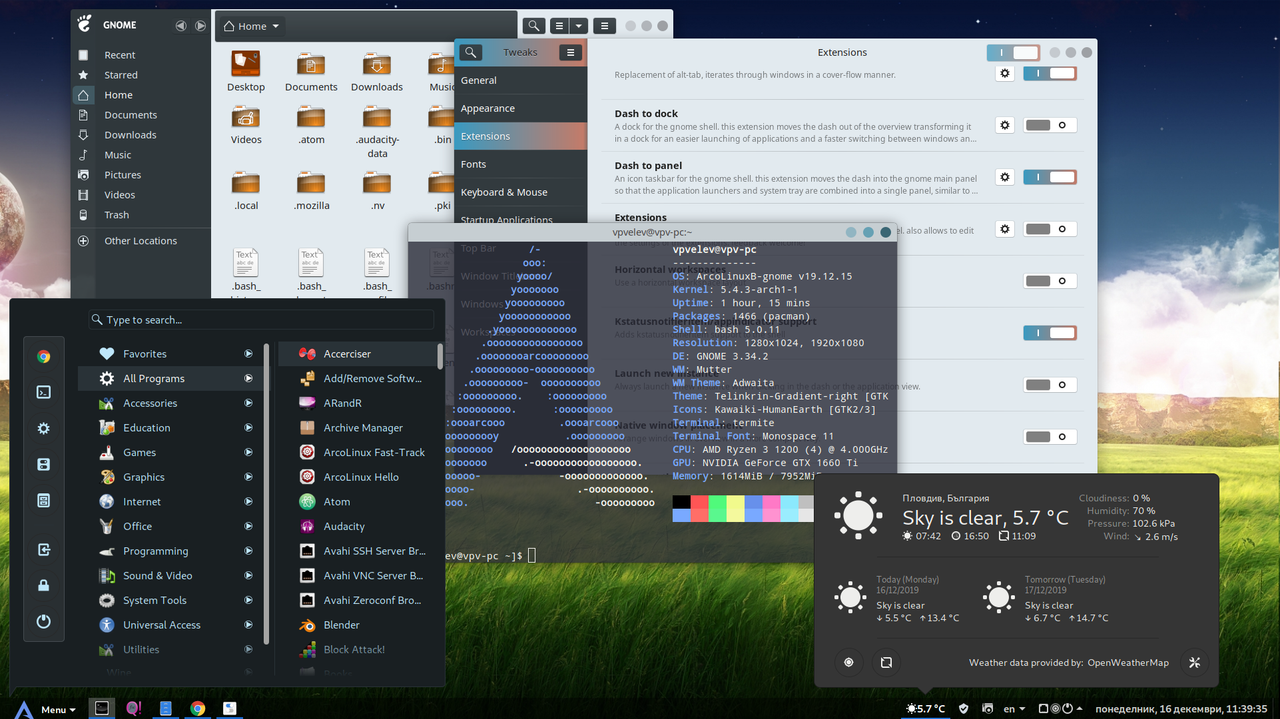Toggle the Coverflow alt-tab switch at top of list

click(x=1050, y=73)
